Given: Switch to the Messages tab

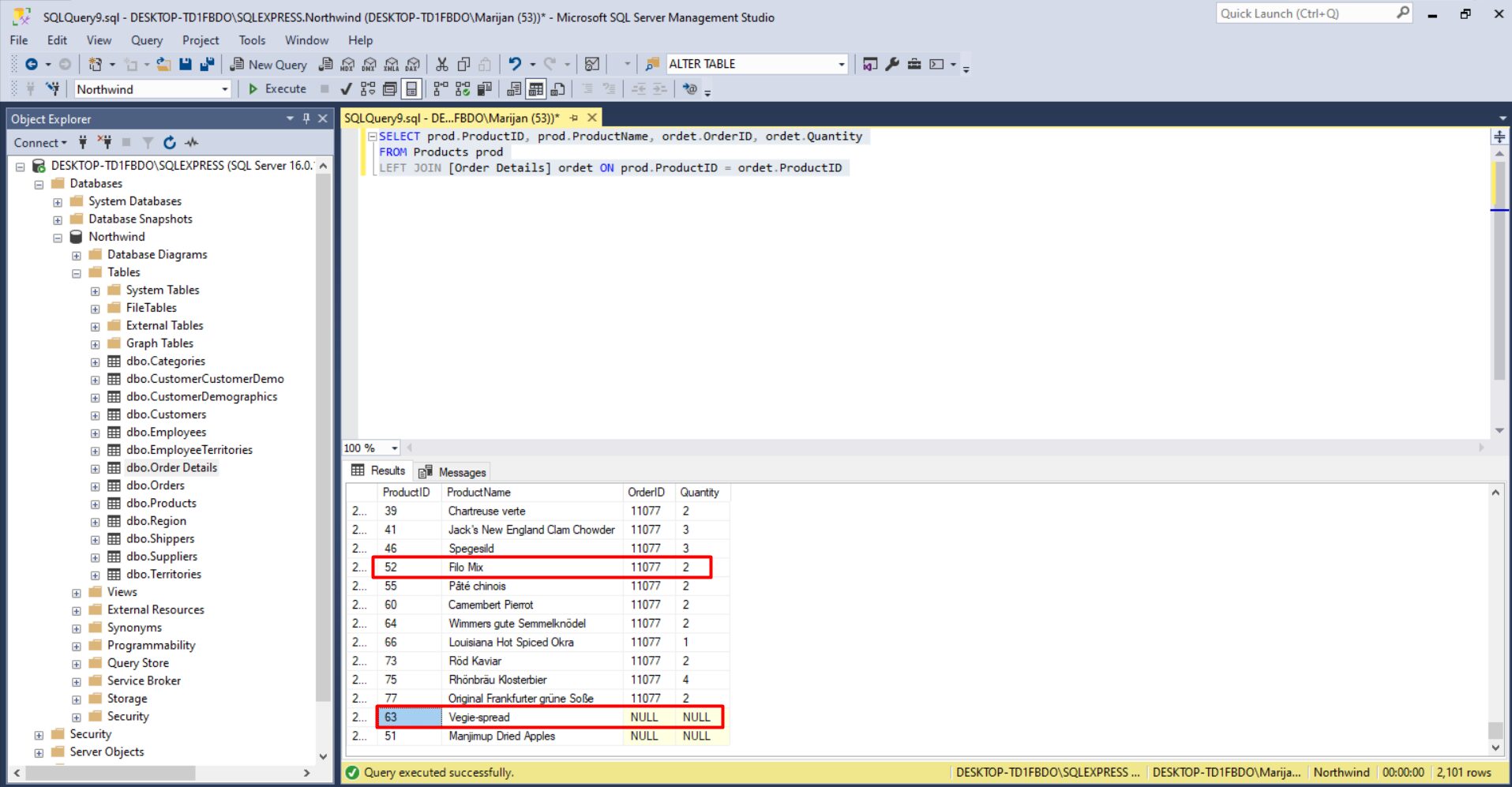Looking at the screenshot, I should [452, 472].
